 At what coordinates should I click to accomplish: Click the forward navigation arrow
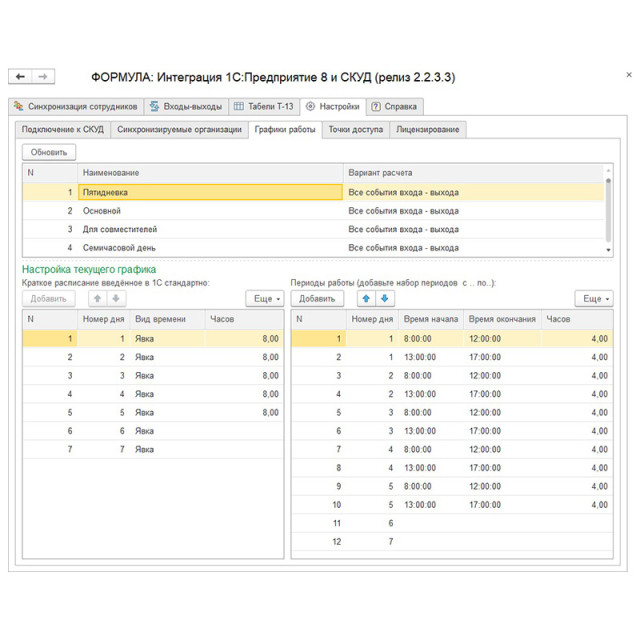click(x=43, y=77)
